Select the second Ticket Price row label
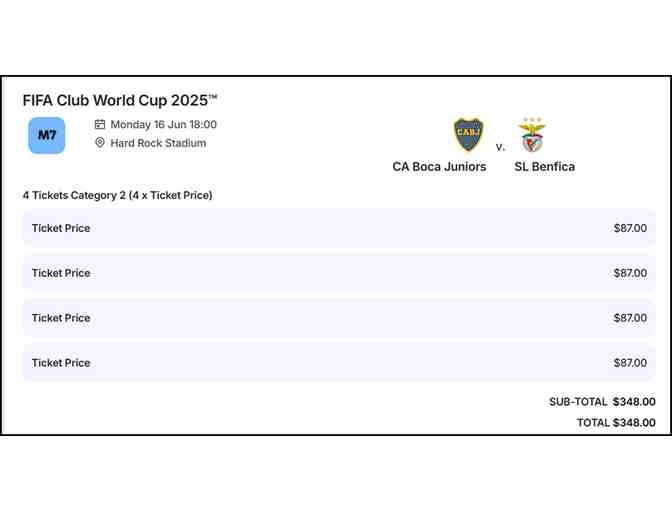 pyautogui.click(x=61, y=273)
